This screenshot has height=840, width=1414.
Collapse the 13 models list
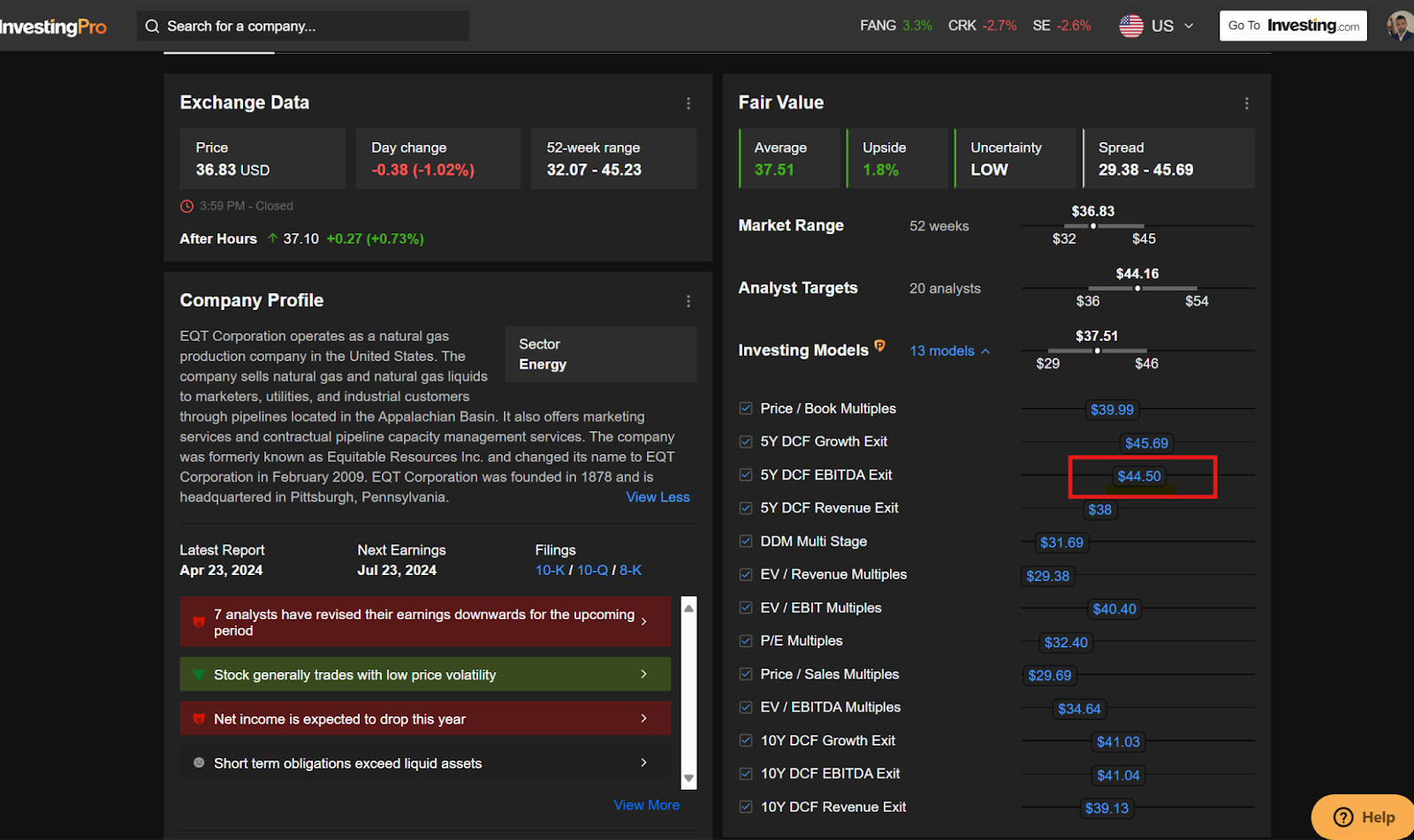coord(950,351)
